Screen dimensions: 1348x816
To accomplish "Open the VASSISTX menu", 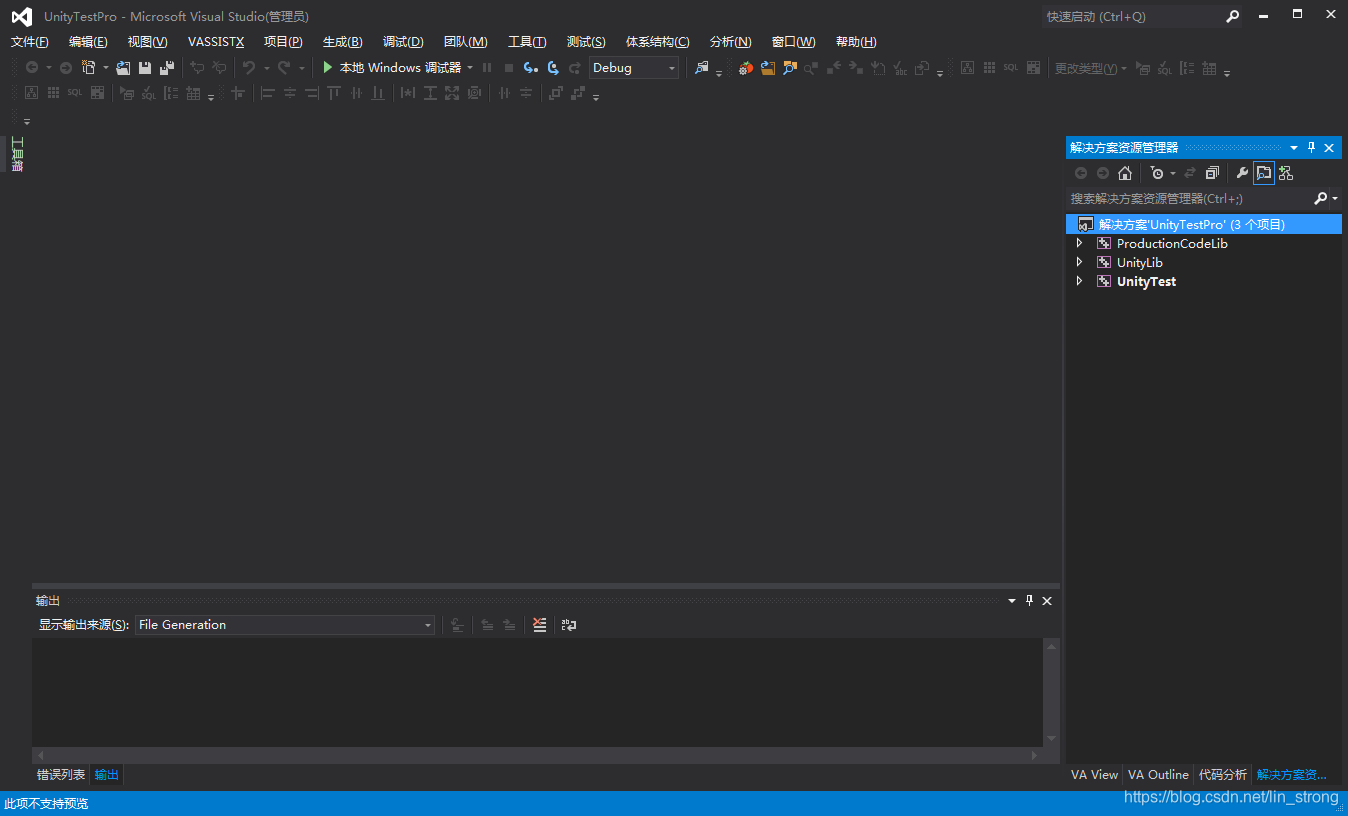I will (x=216, y=42).
